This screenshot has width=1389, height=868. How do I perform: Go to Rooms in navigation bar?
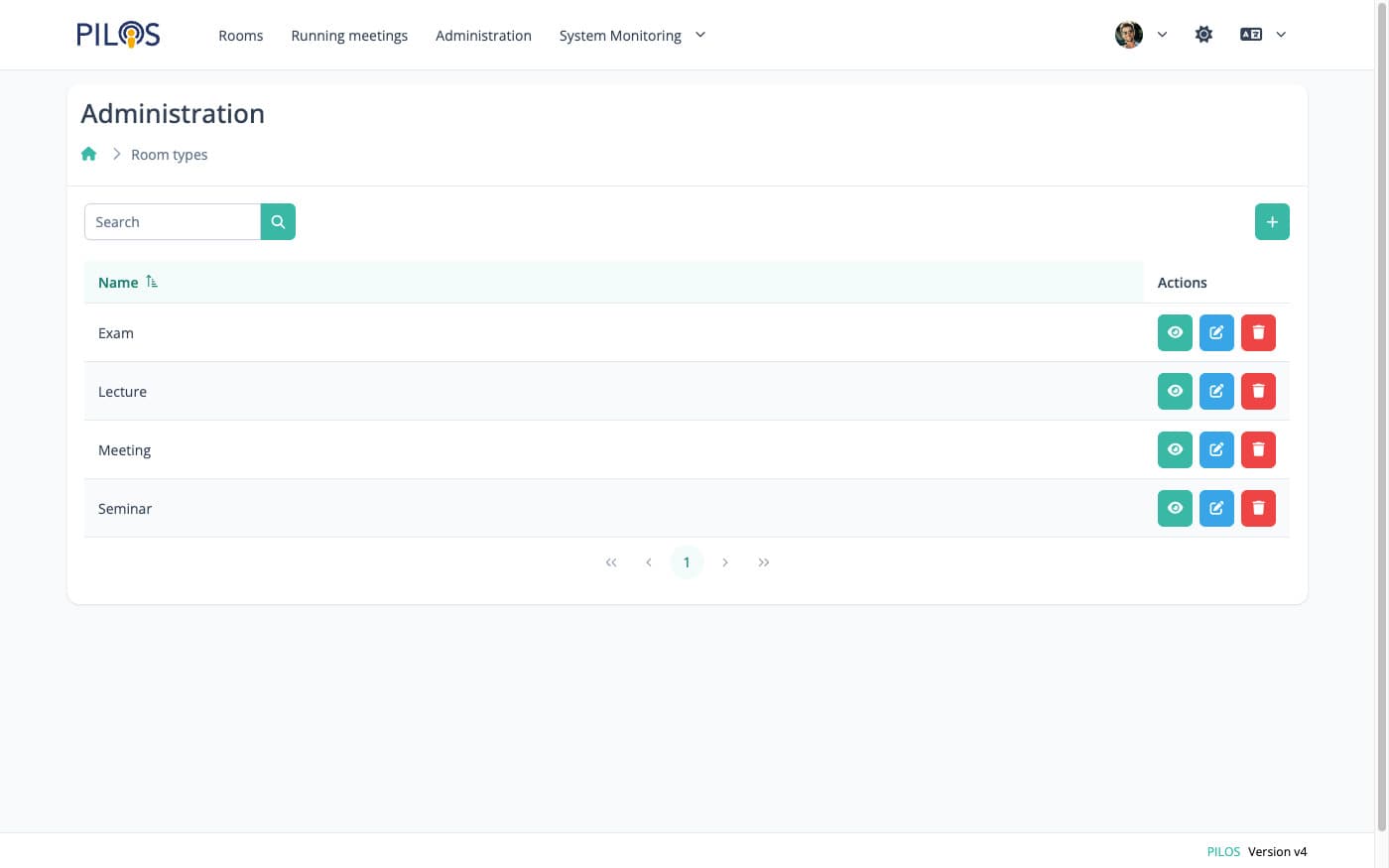point(240,36)
